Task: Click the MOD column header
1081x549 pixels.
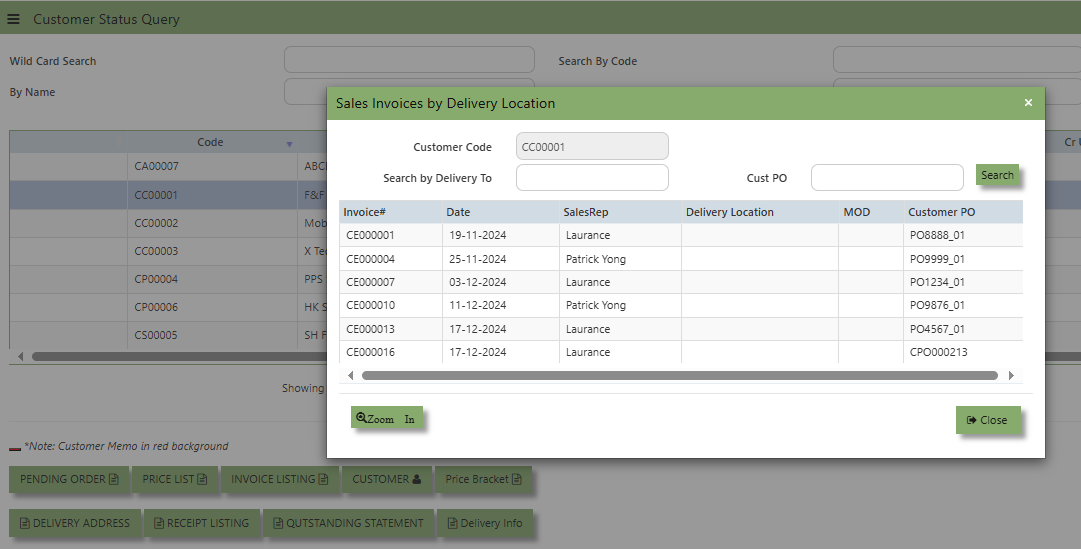Action: click(871, 212)
